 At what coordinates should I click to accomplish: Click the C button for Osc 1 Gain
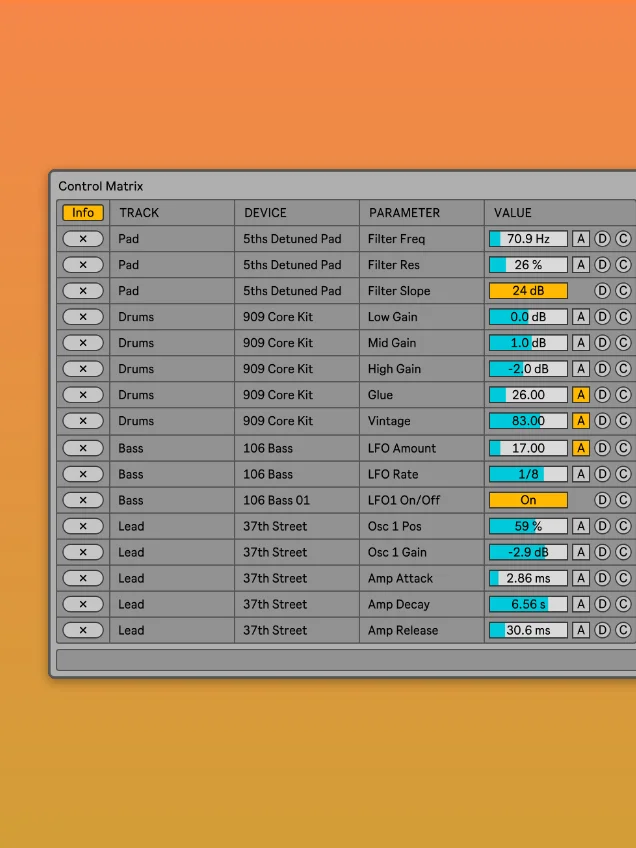[623, 552]
